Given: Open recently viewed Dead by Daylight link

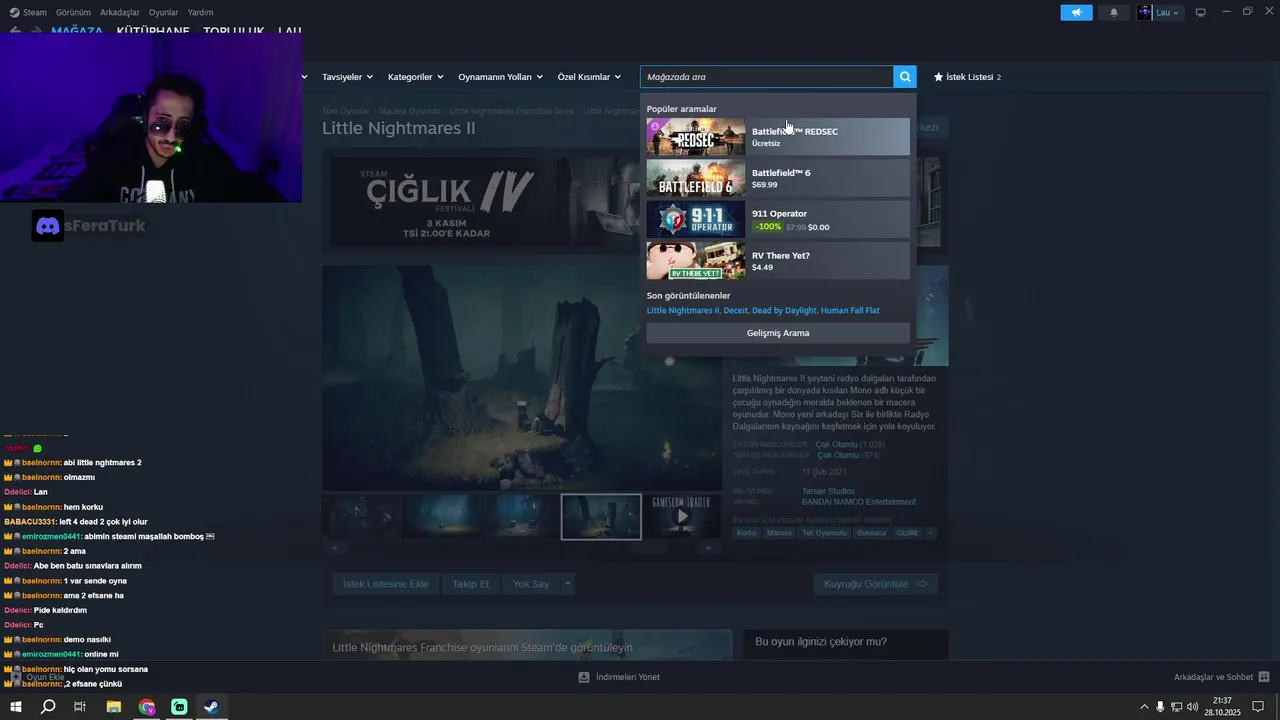Looking at the screenshot, I should 784,310.
